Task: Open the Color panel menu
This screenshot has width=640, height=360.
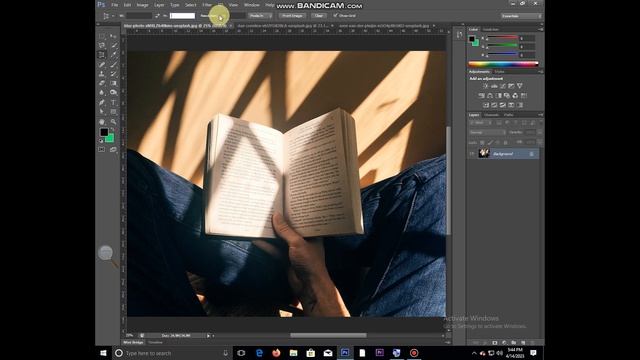Action: coord(540,29)
